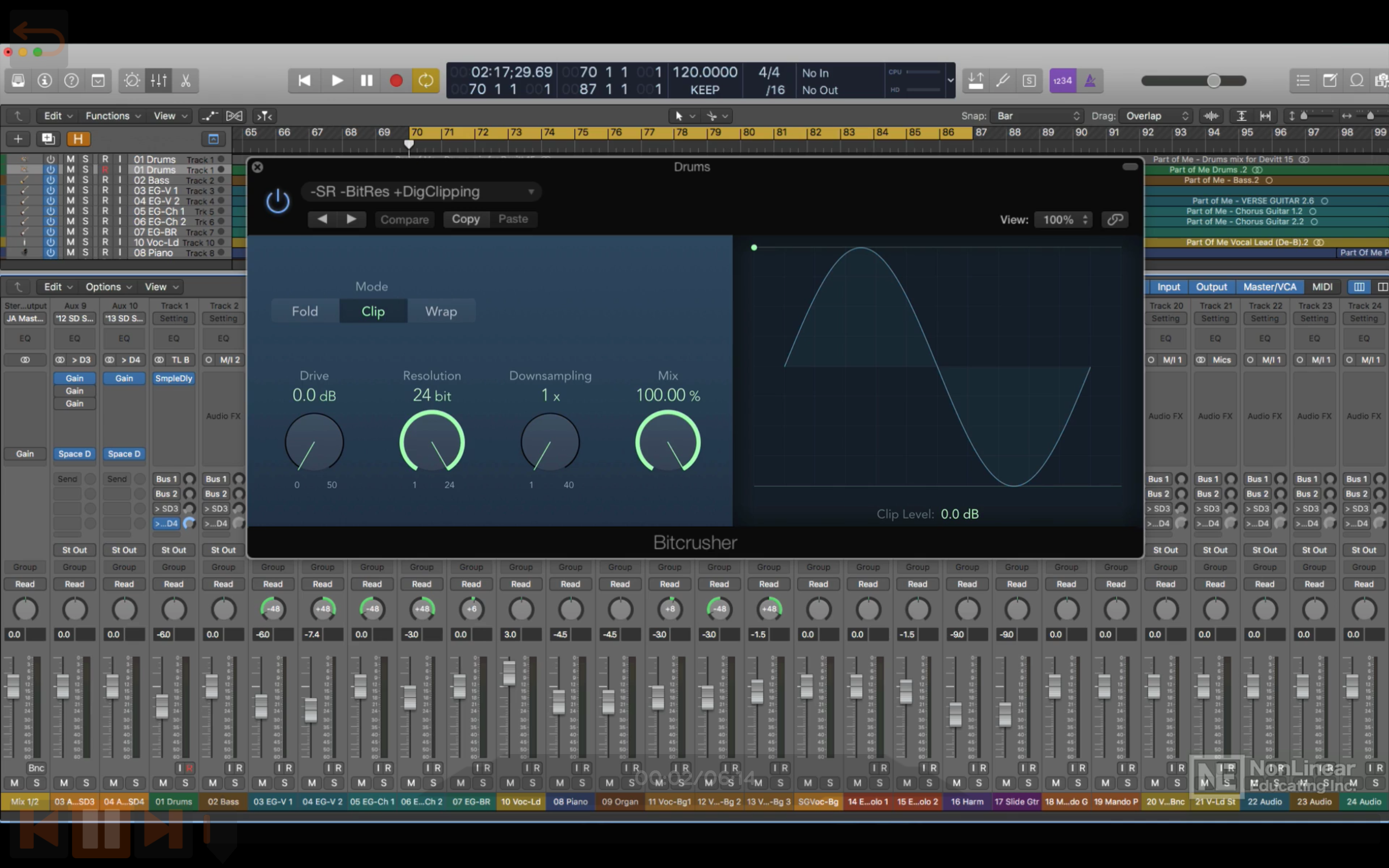
Task: Click the metronome icon in the control bar
Action: (1089, 80)
